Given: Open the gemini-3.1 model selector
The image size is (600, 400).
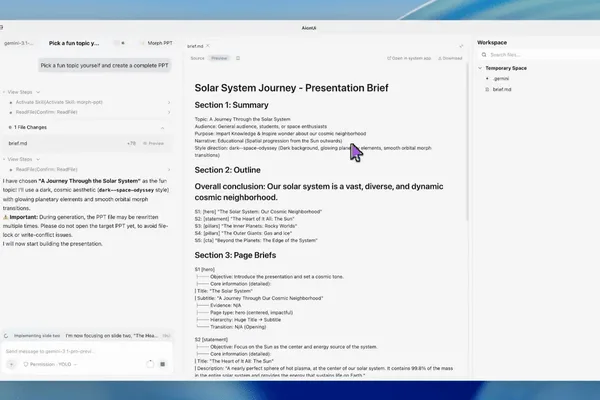Looking at the screenshot, I should coord(19,43).
